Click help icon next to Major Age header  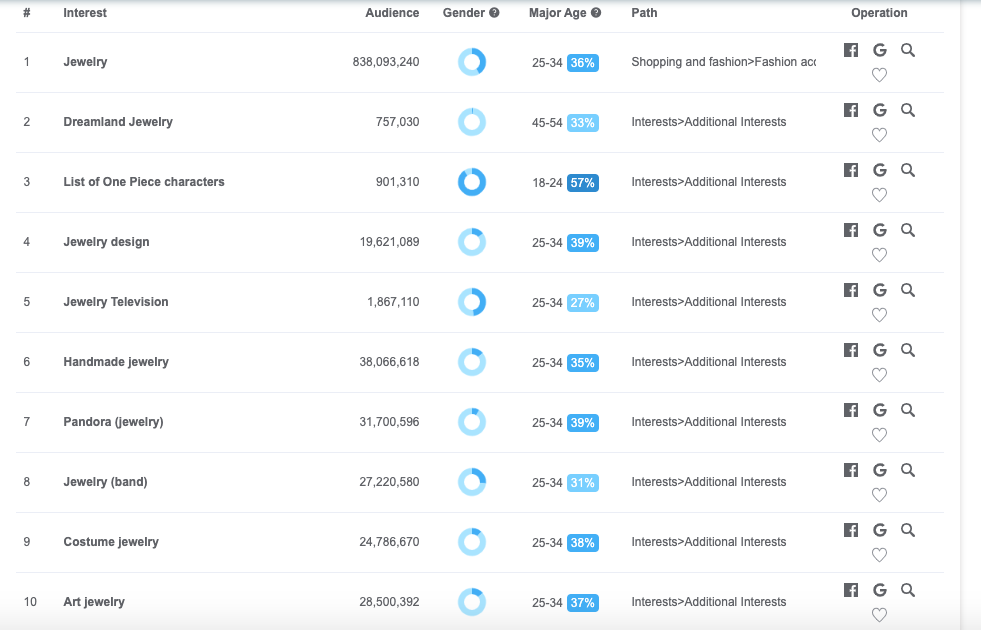596,13
